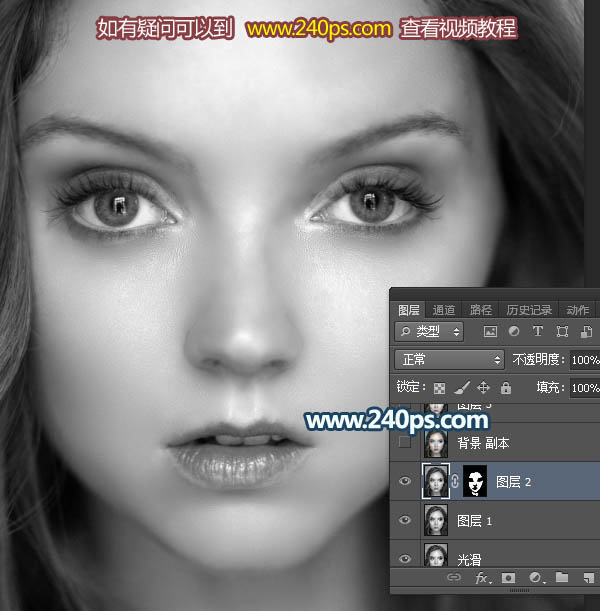This screenshot has height=611, width=600.
Task: Toggle mask link icon on 图层 2
Action: 455,482
